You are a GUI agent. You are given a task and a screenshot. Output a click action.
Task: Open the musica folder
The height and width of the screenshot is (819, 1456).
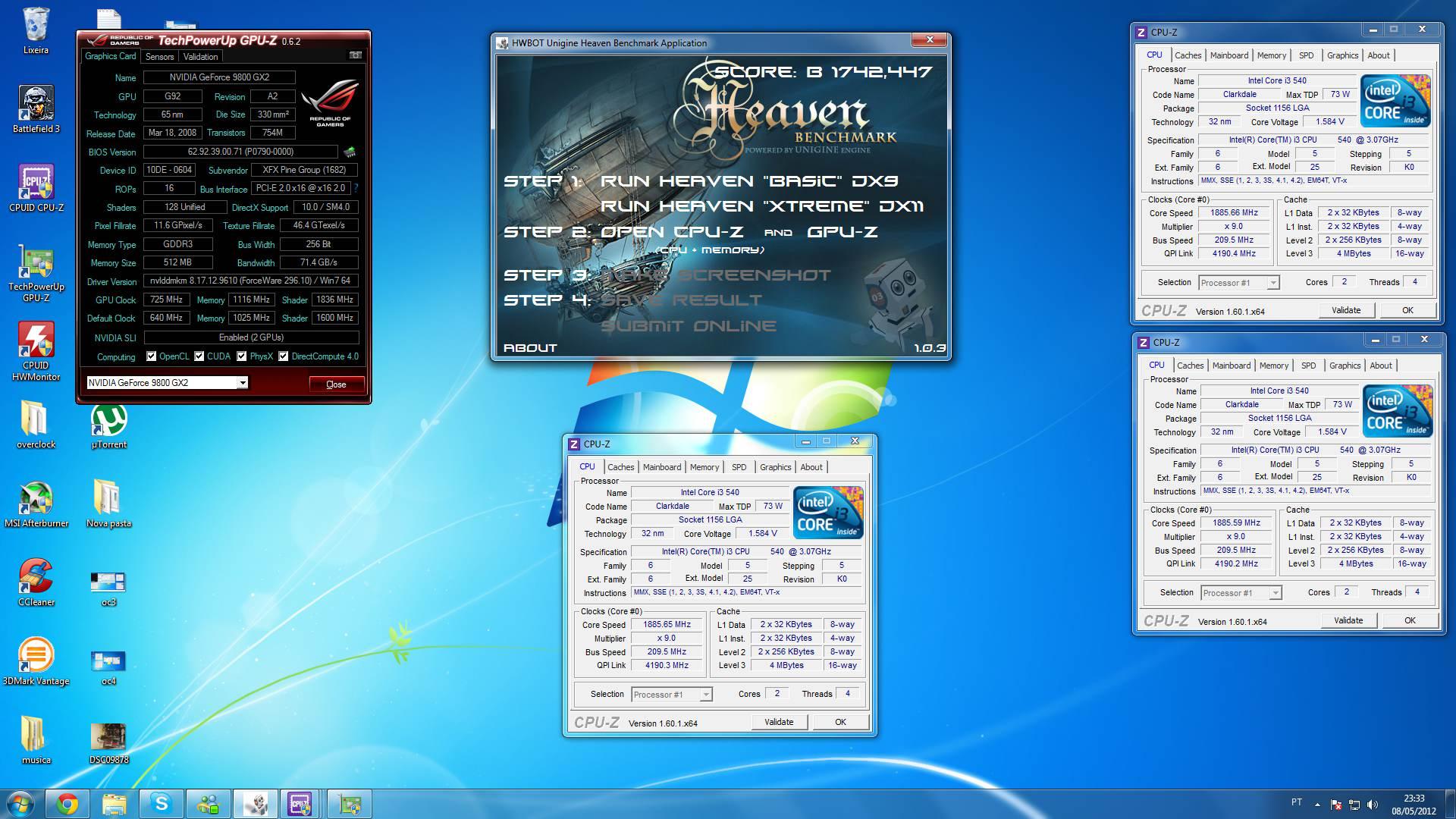coord(36,740)
